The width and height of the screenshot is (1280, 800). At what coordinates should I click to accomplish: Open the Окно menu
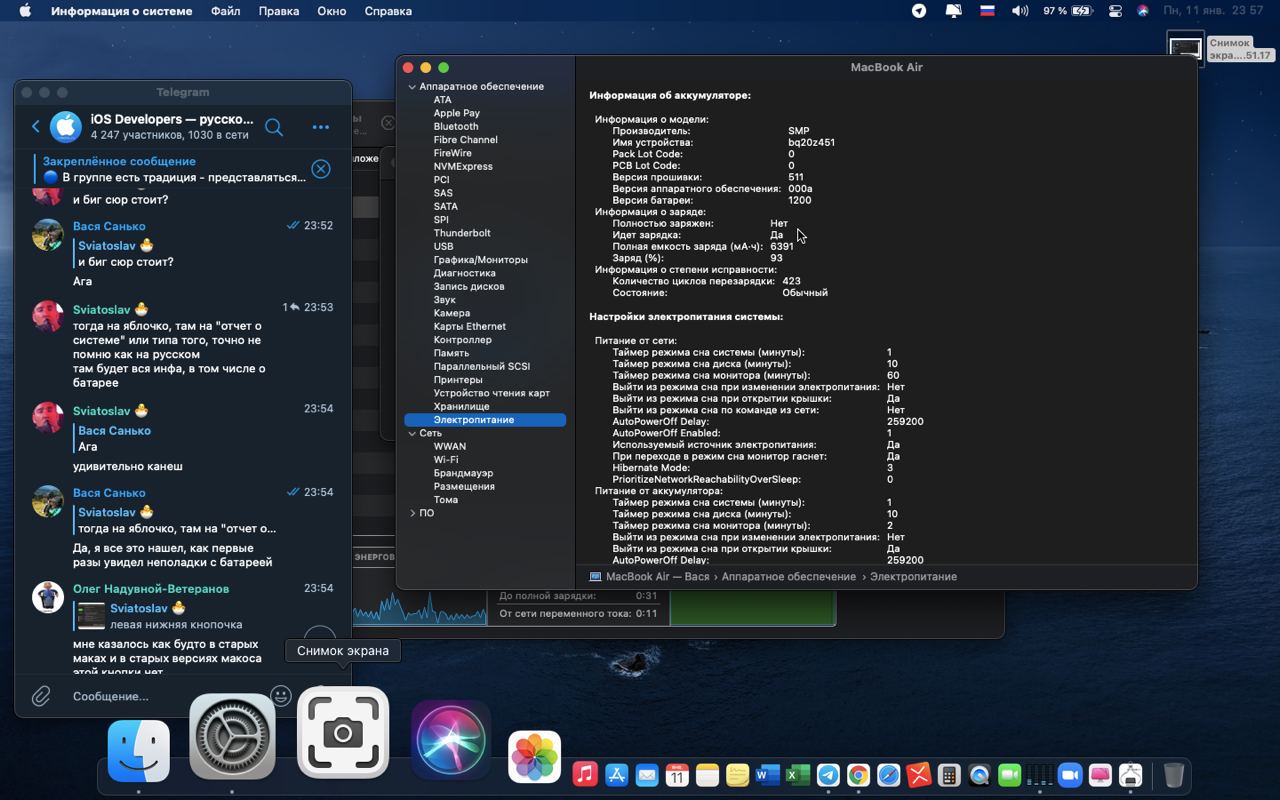331,11
